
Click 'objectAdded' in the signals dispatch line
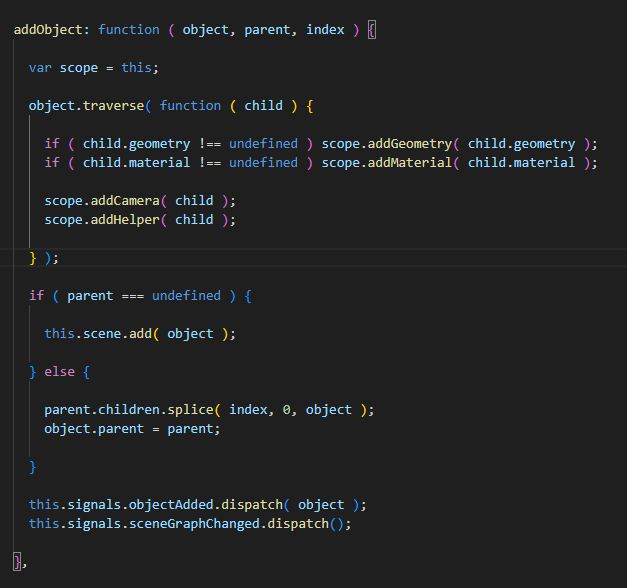pyautogui.click(x=171, y=505)
